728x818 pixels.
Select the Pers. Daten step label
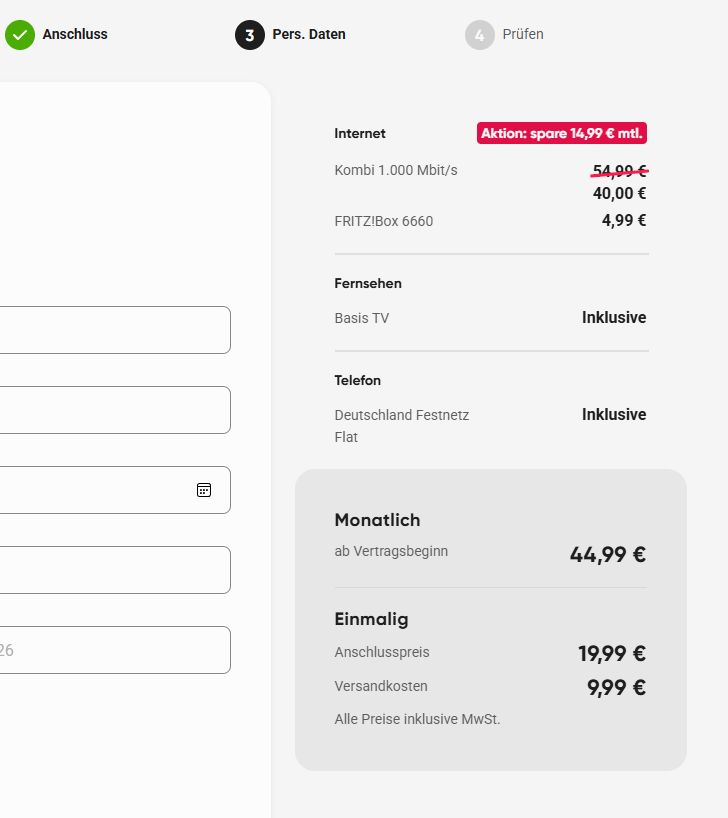(309, 35)
